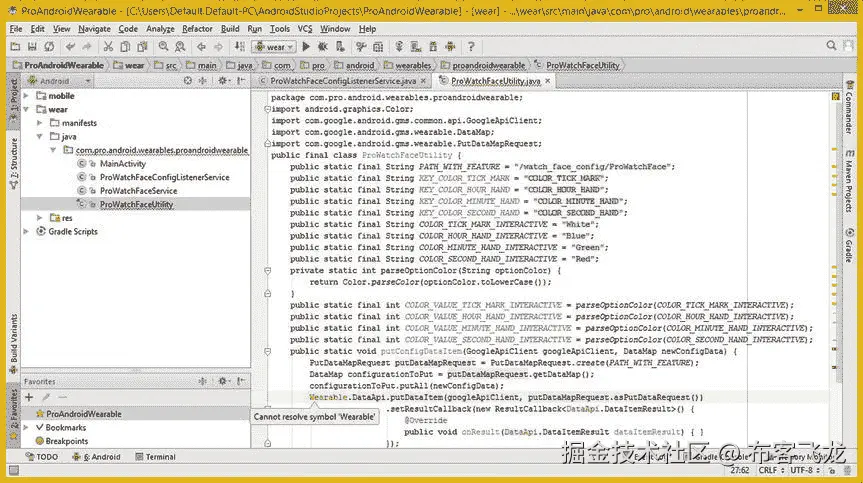Expand the res folder
863x483 pixels.
click(x=40, y=218)
